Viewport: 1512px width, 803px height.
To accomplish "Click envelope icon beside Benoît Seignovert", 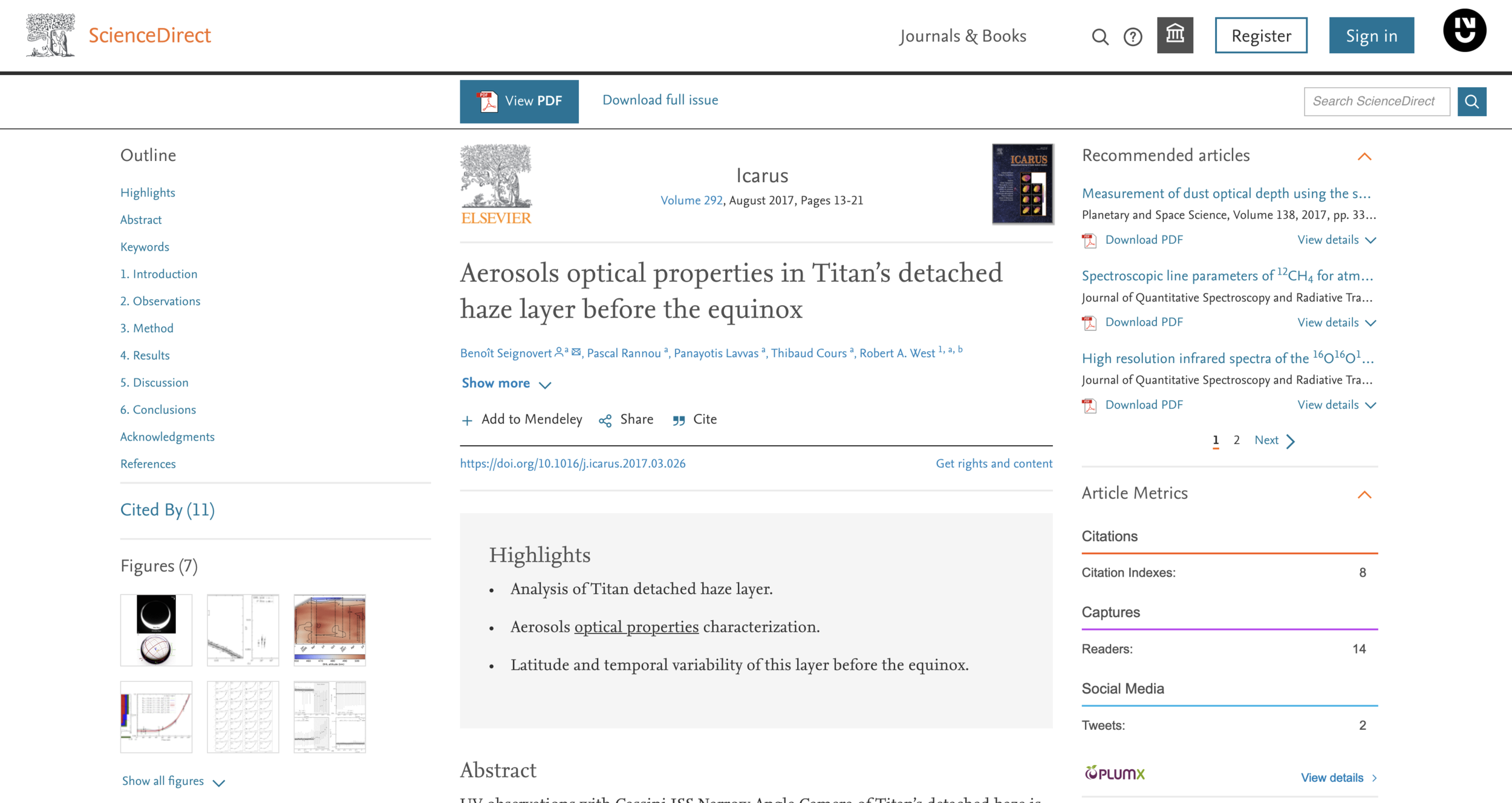I will pos(576,352).
